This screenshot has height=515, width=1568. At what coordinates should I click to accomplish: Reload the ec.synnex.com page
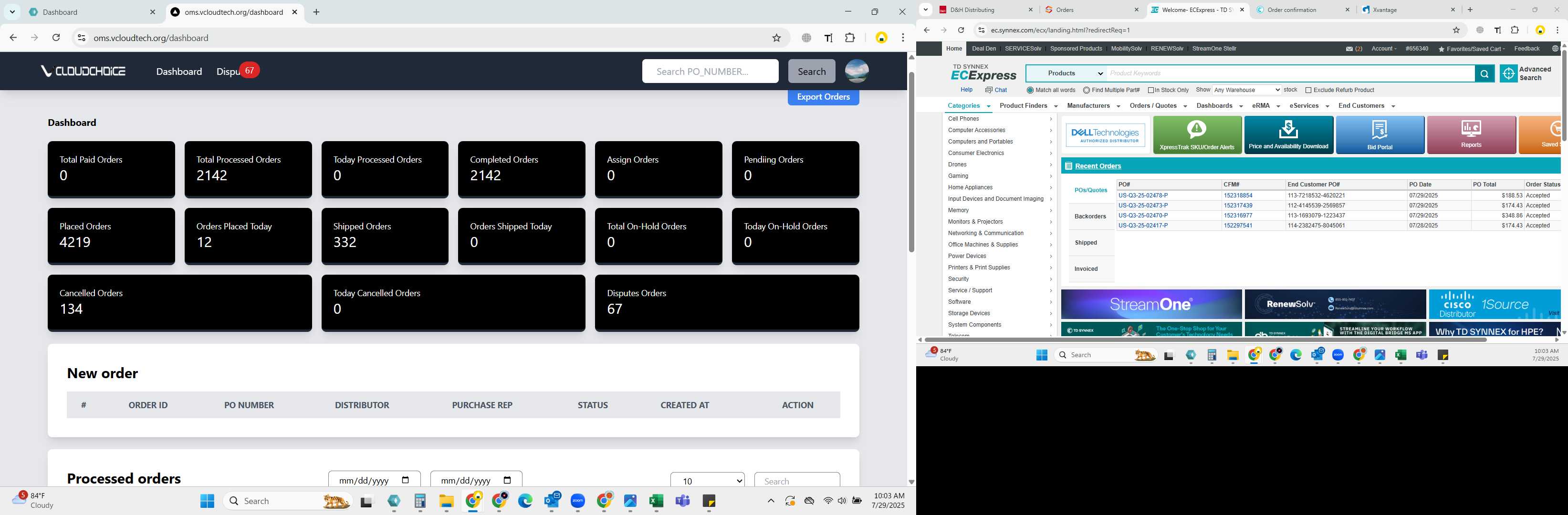[x=961, y=30]
